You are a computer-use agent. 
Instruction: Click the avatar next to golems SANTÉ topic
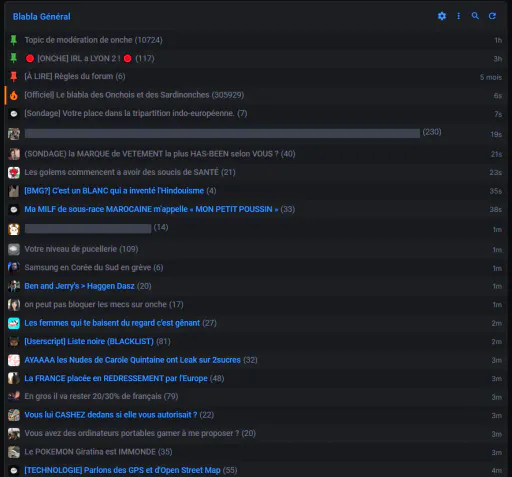(14, 172)
